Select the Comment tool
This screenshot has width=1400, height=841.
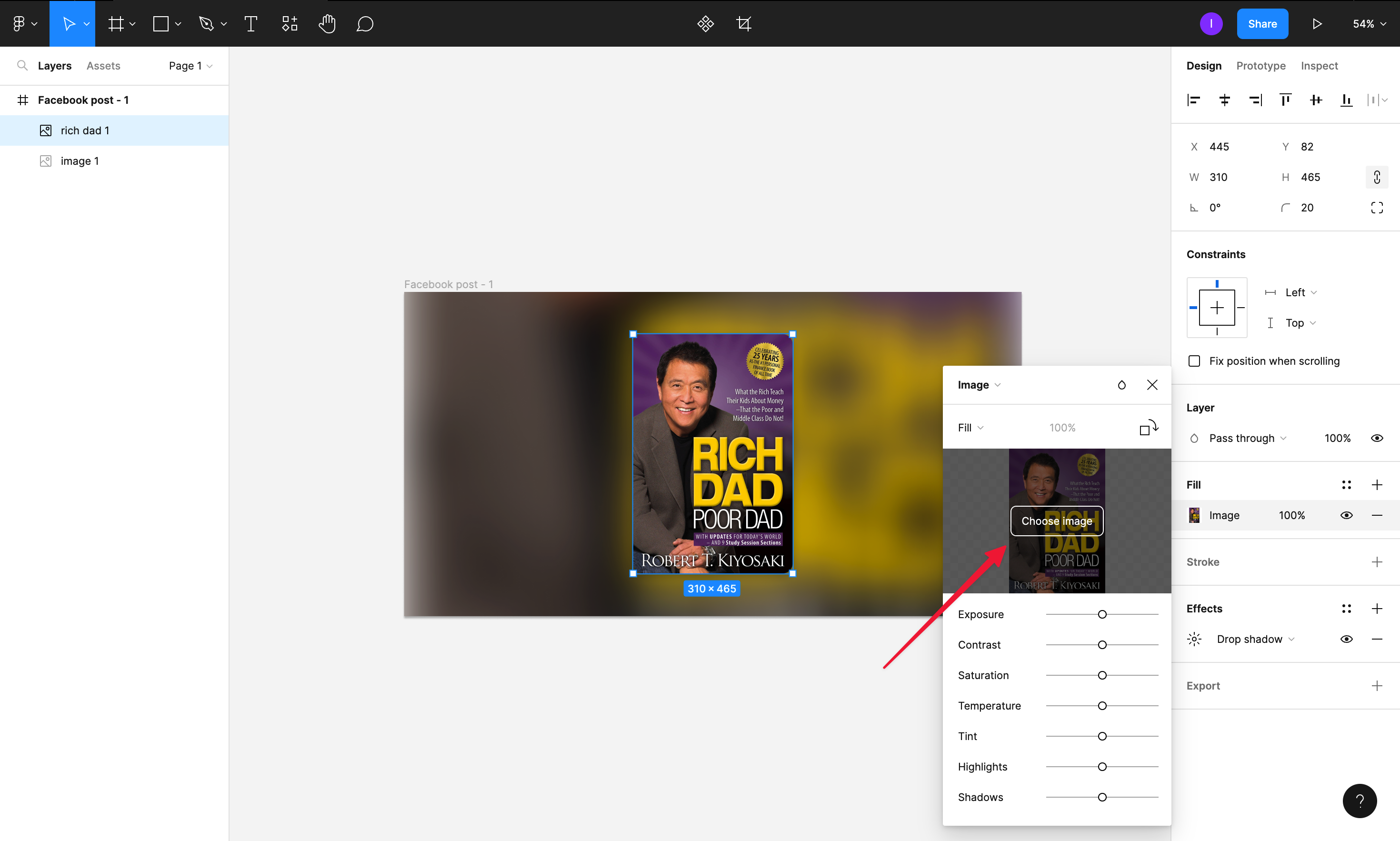(365, 23)
